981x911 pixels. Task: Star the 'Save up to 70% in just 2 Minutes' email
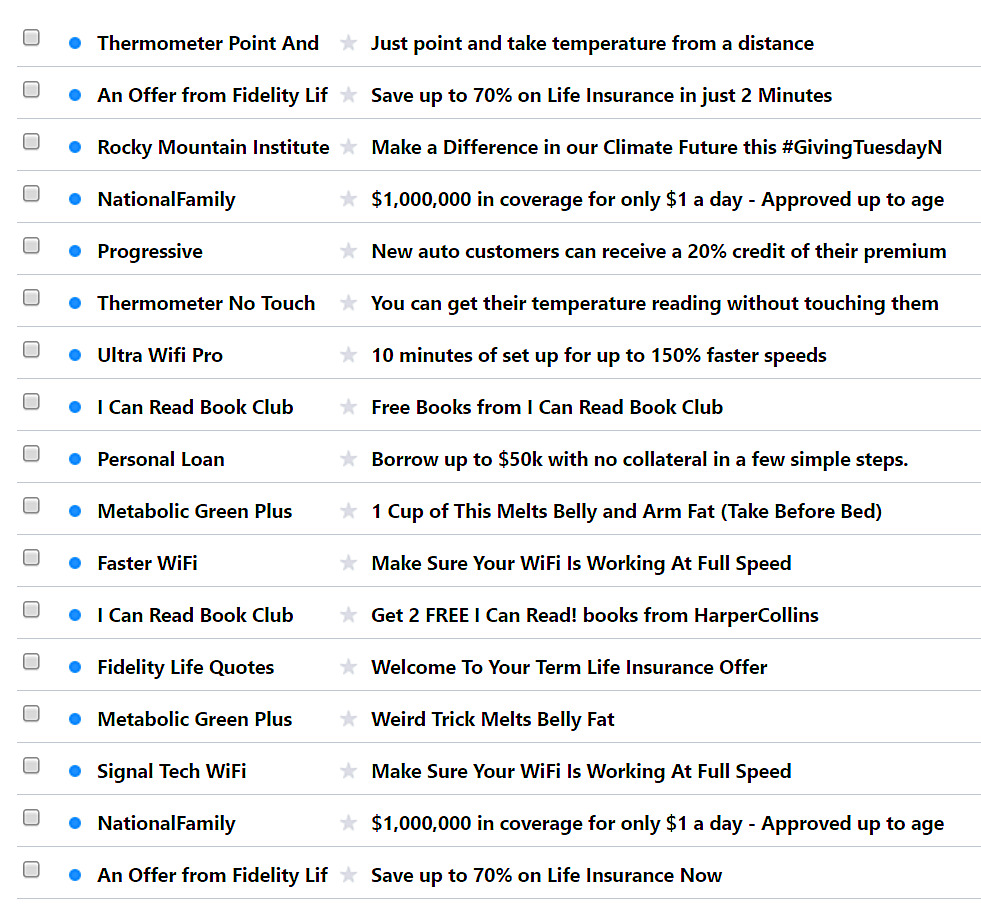click(348, 94)
